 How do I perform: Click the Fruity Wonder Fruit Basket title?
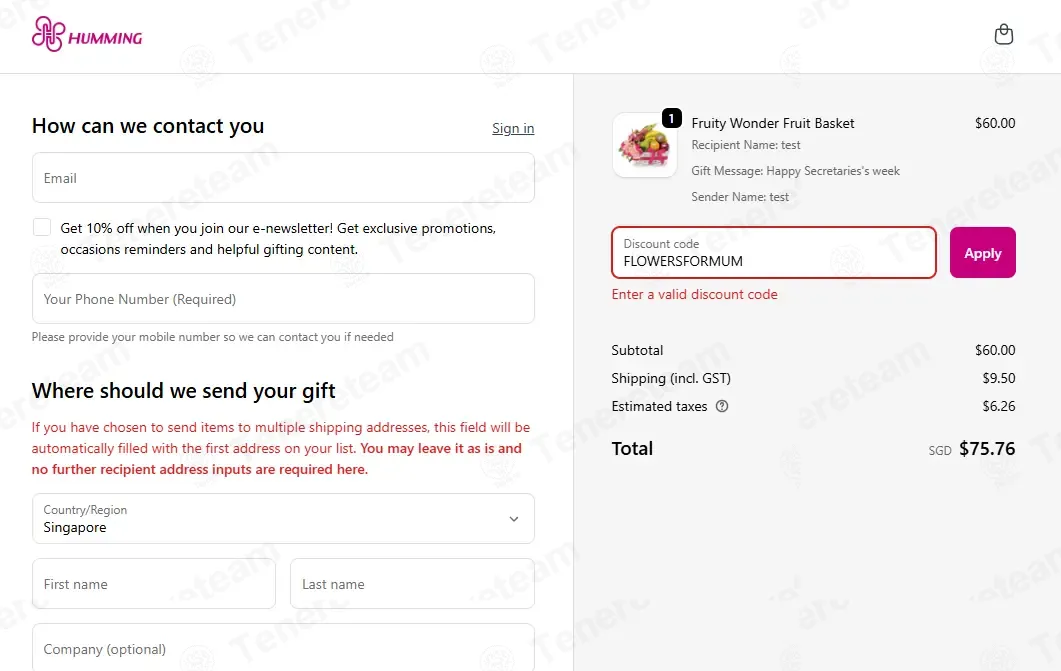click(773, 123)
